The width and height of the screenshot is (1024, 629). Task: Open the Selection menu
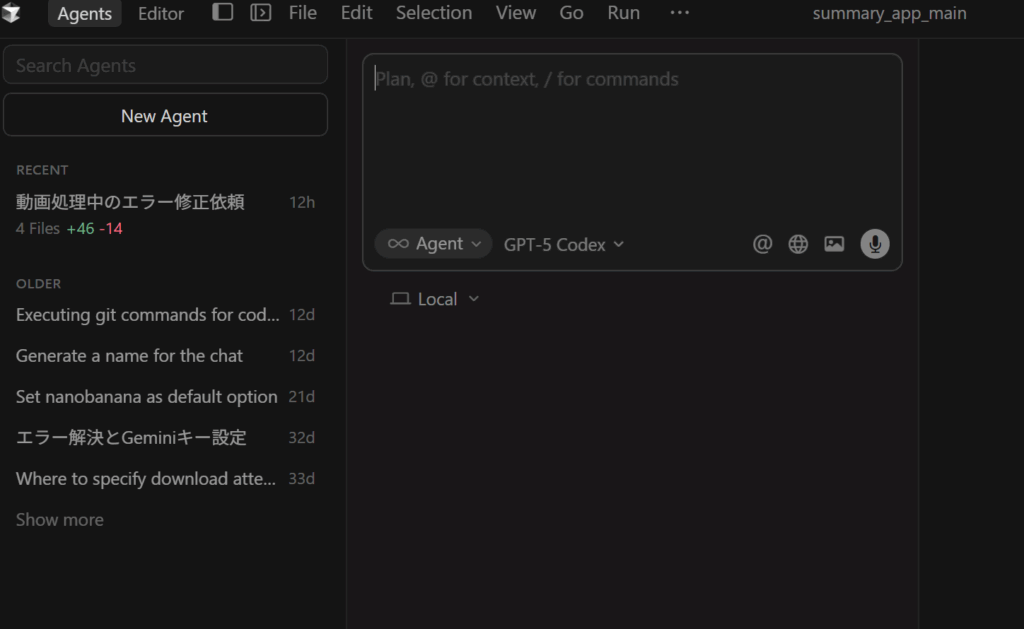click(434, 13)
